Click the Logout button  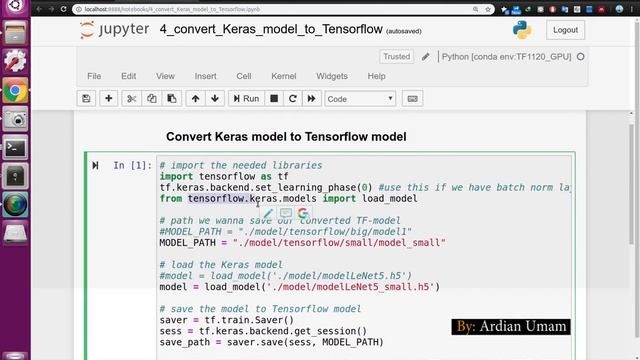(565, 30)
